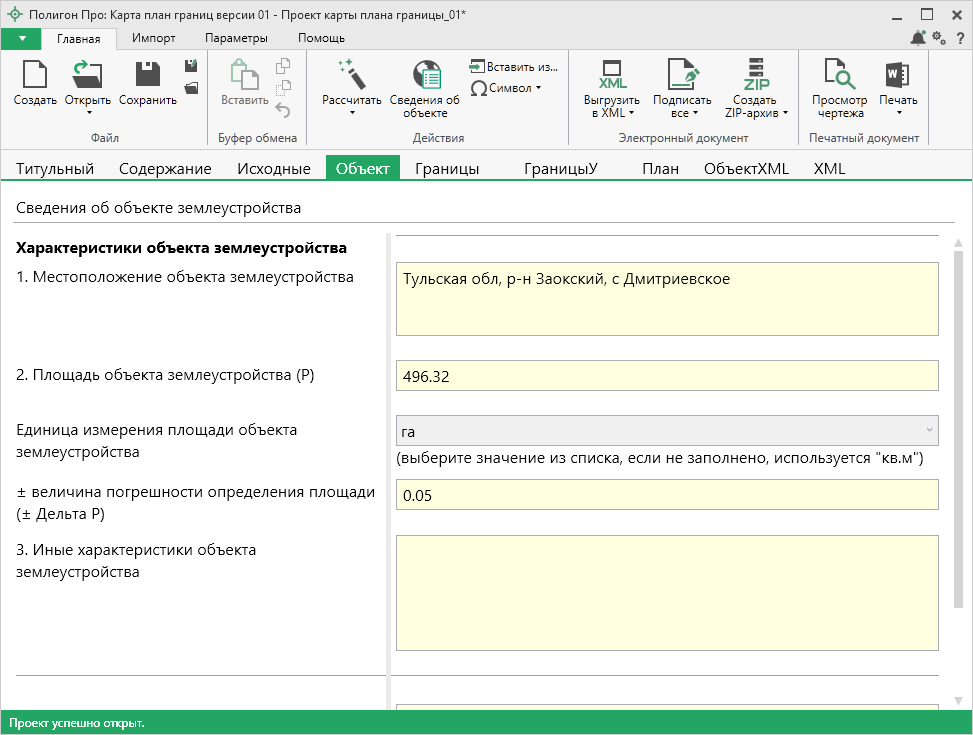Switch to the Границы section tab
973x735 pixels.
[446, 168]
